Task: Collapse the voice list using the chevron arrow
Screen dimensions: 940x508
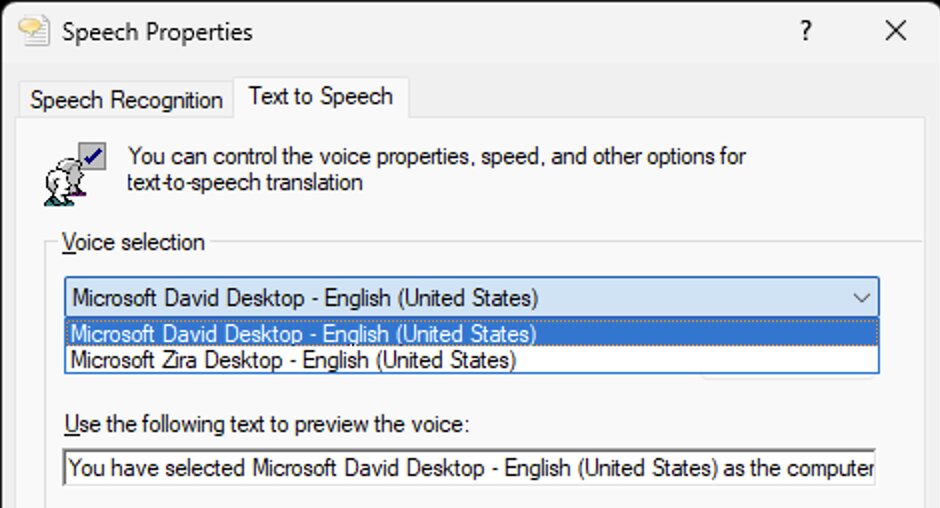Action: pyautogui.click(x=861, y=297)
